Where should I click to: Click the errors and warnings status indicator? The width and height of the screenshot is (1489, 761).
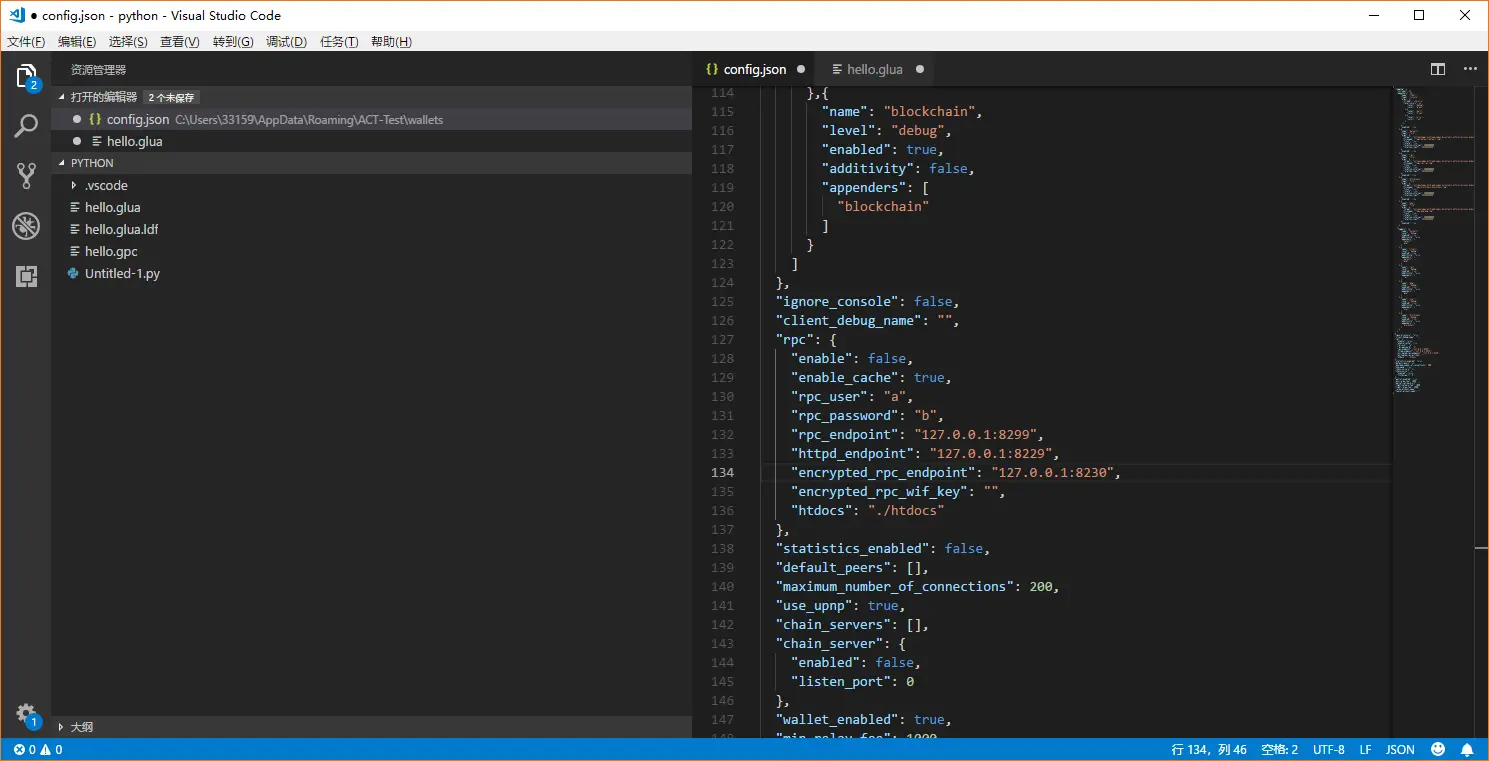[x=38, y=749]
